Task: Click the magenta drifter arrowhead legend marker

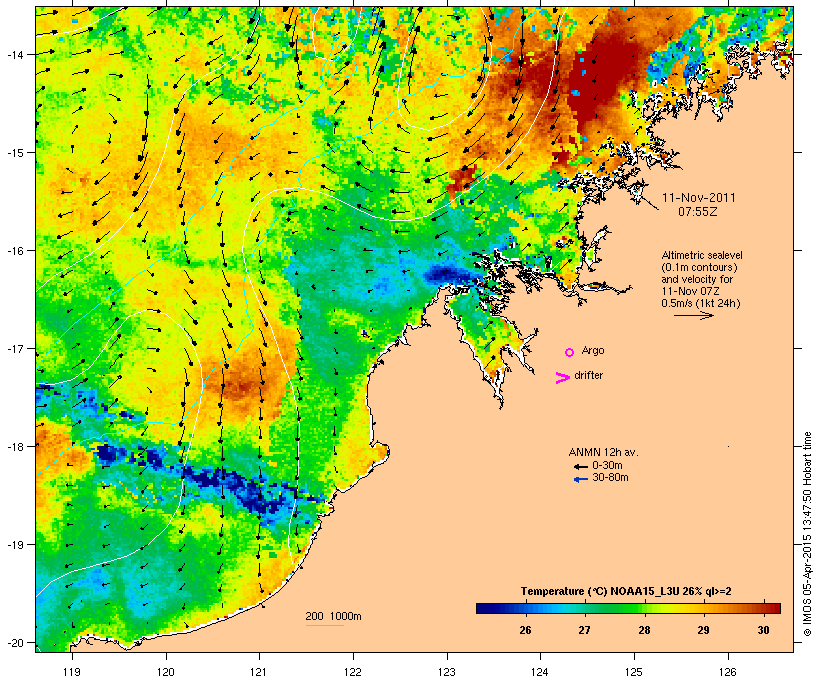Action: [562, 378]
